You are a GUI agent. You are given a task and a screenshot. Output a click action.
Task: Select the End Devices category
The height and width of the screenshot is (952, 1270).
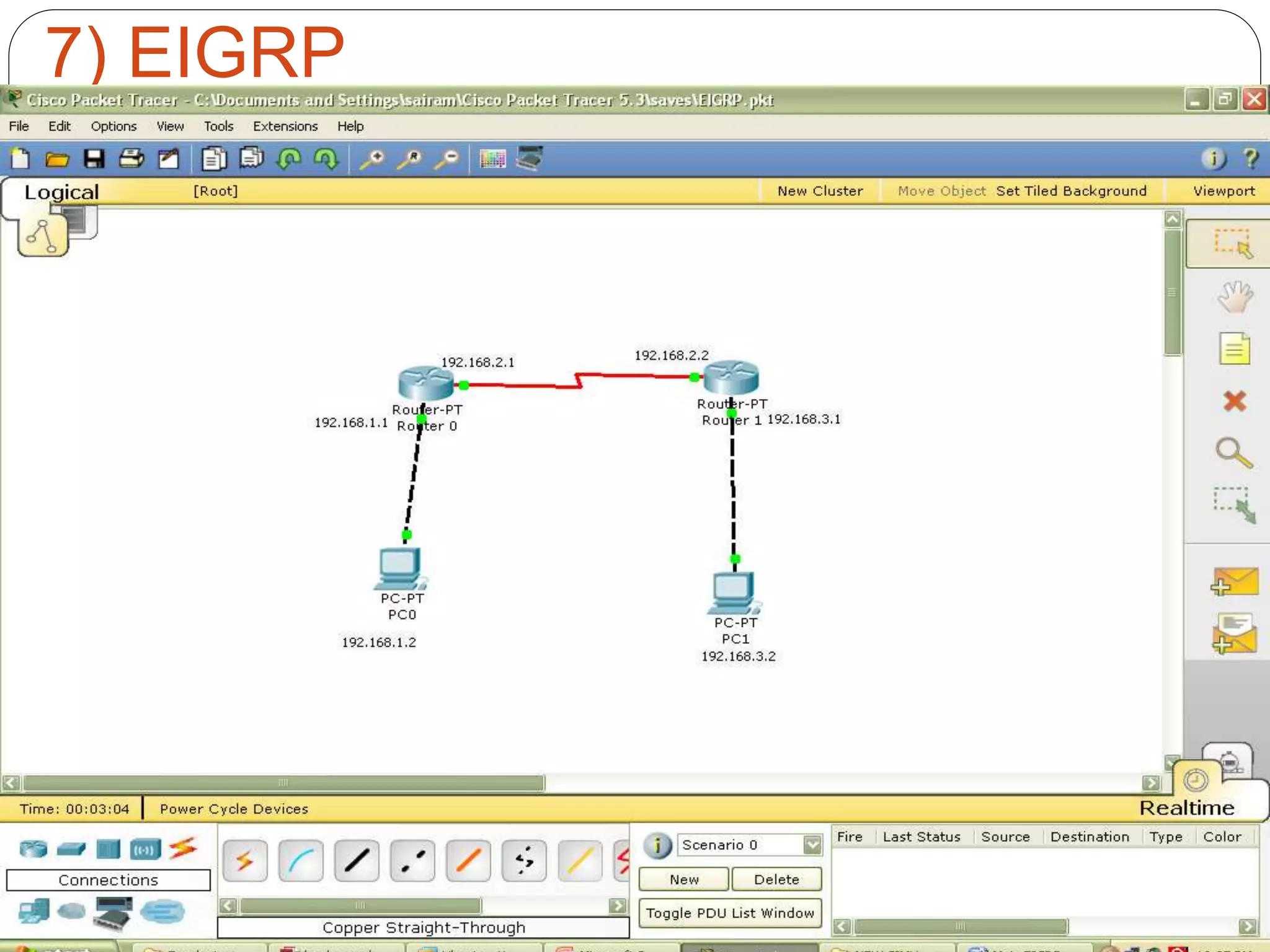coord(33,912)
